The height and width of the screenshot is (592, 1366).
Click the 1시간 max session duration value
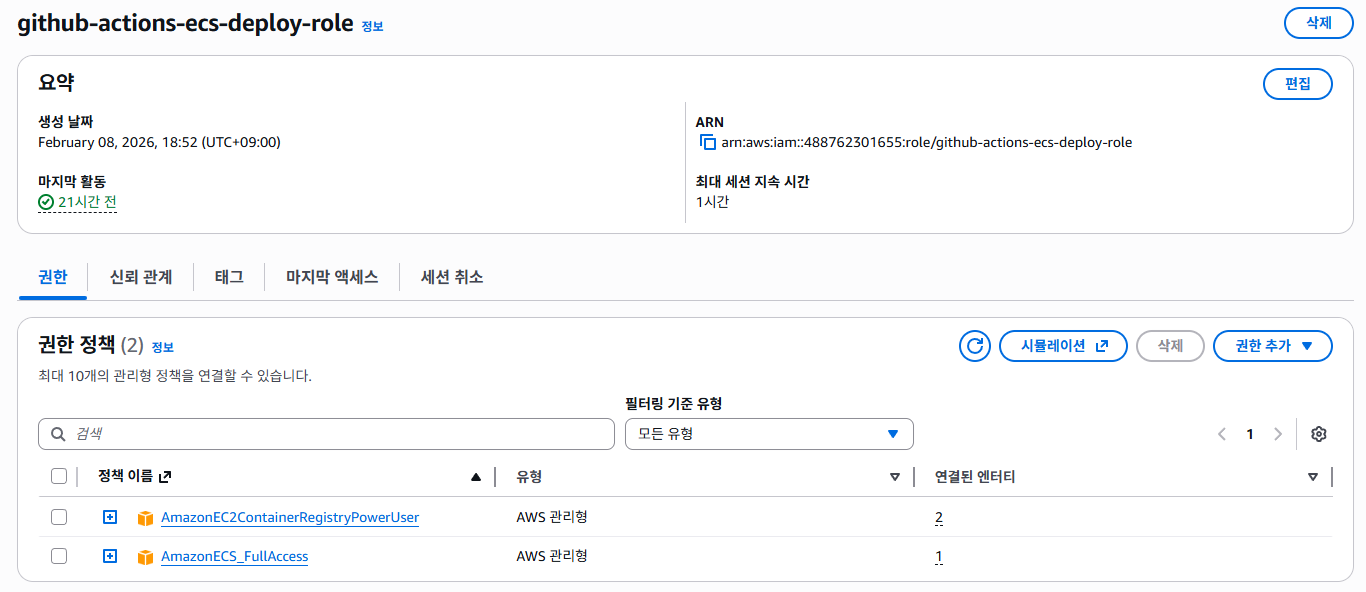[x=712, y=202]
